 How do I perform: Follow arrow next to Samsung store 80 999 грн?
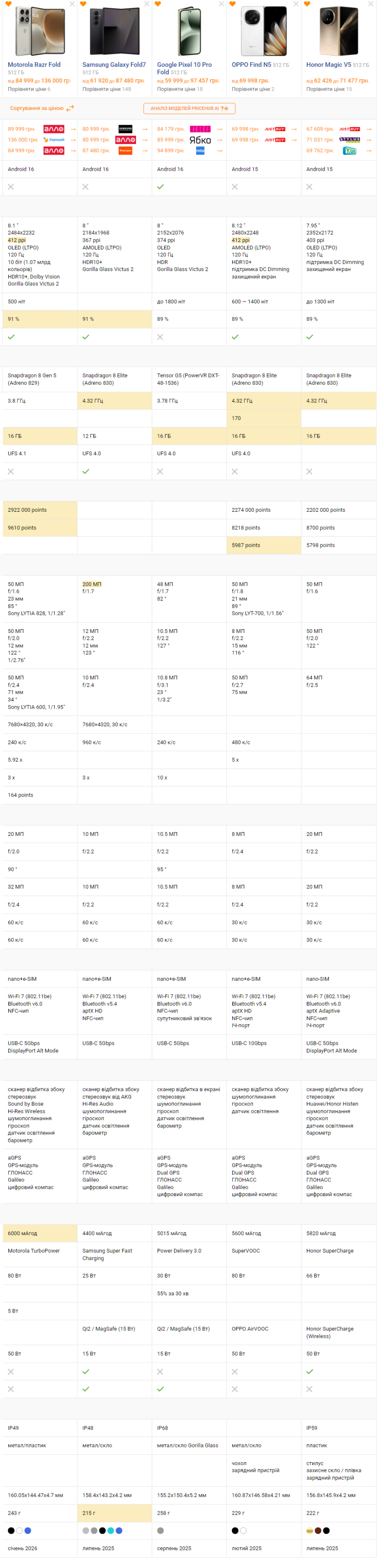tap(145, 129)
